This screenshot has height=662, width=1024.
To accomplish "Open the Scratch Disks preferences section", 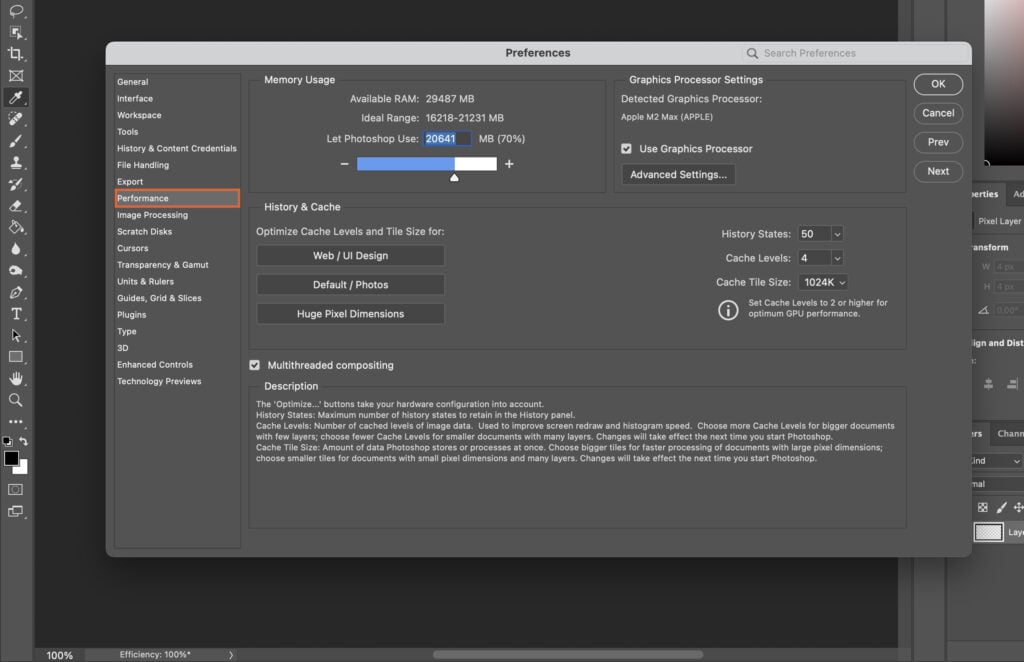I will pyautogui.click(x=145, y=232).
